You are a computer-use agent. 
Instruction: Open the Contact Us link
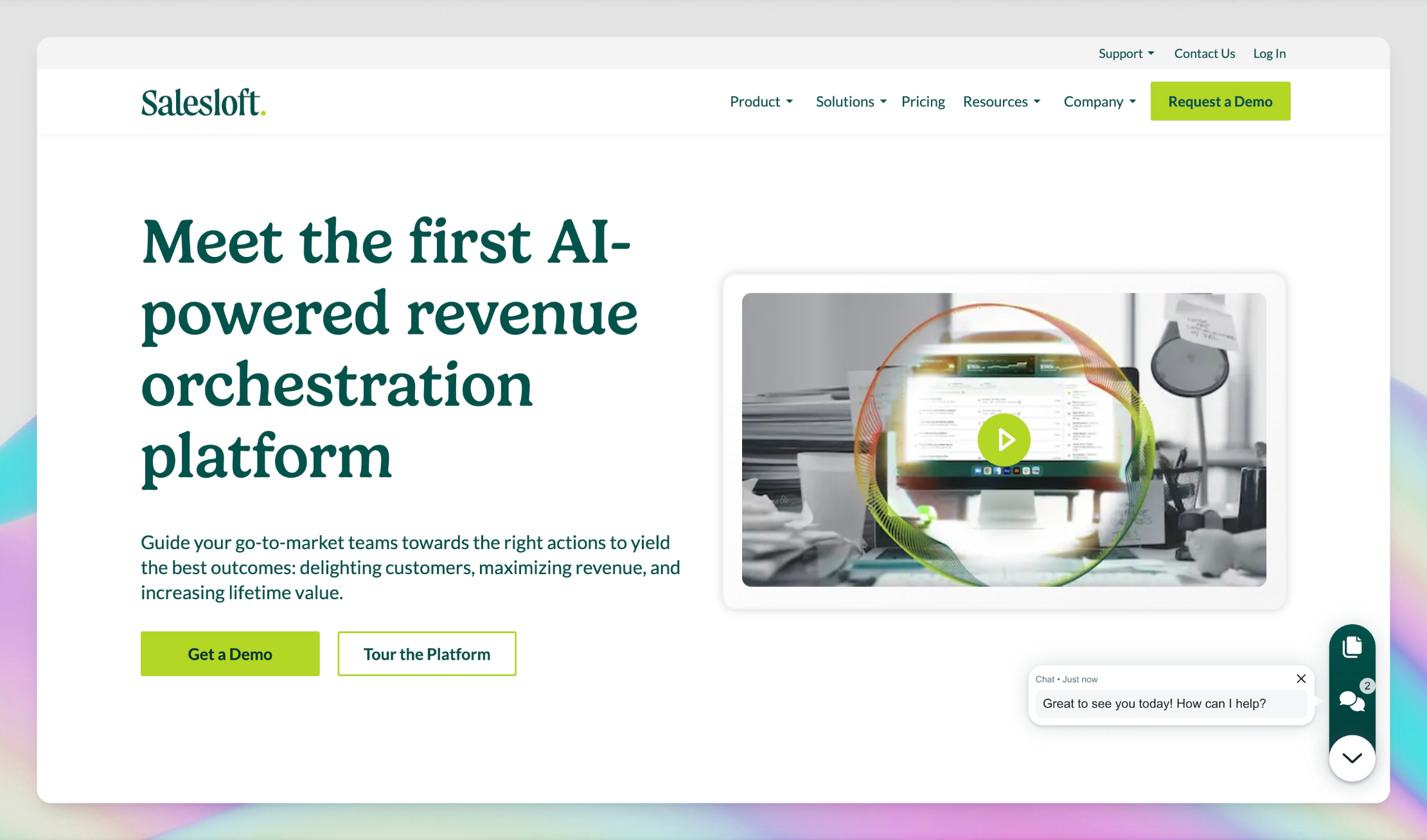pyautogui.click(x=1204, y=53)
